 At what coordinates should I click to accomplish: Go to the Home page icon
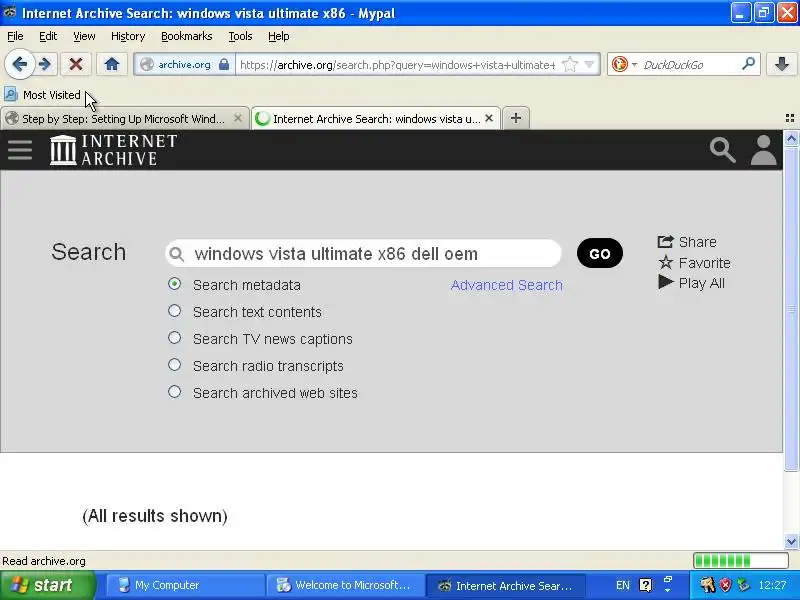(x=112, y=64)
